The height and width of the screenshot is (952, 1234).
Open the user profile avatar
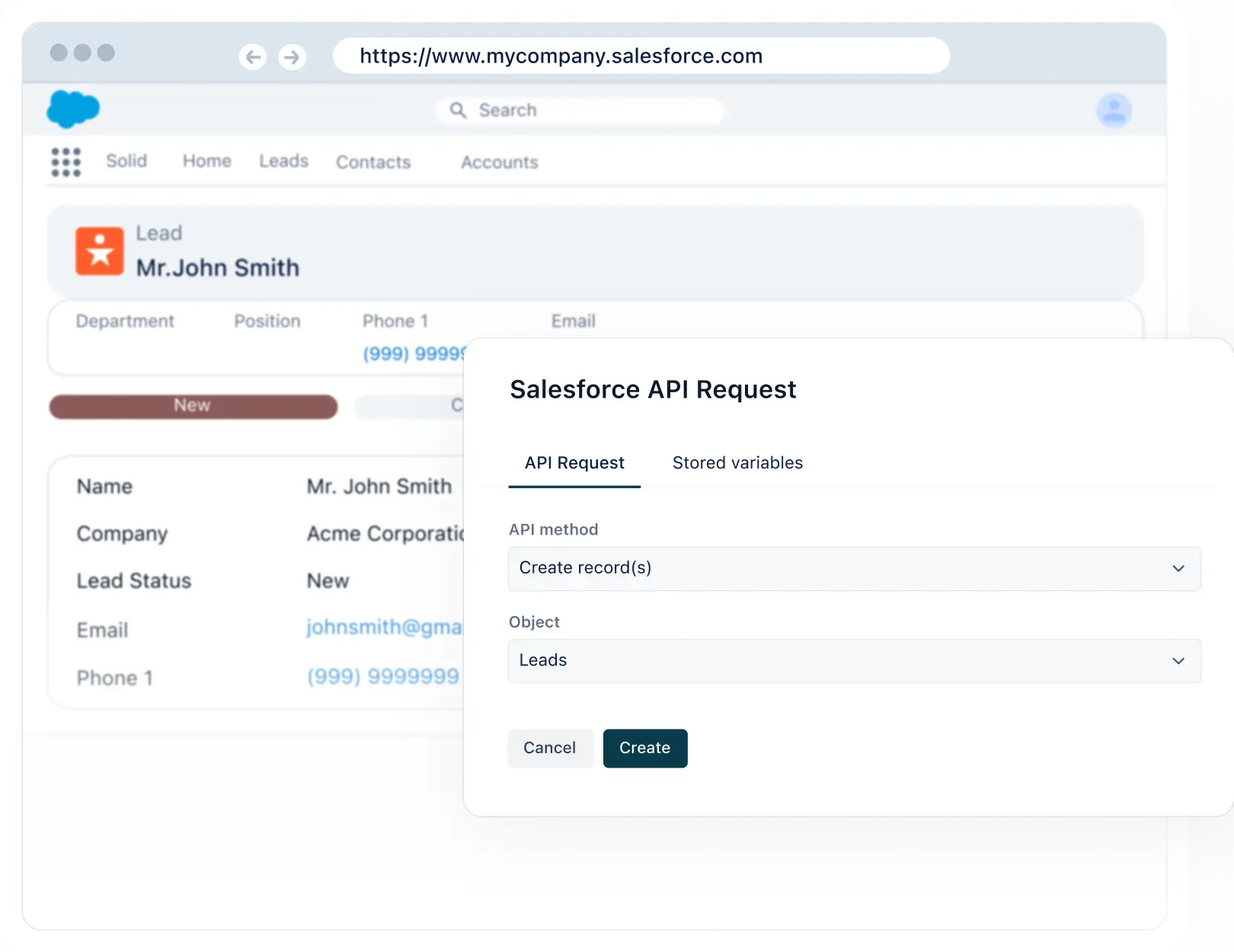click(1114, 110)
